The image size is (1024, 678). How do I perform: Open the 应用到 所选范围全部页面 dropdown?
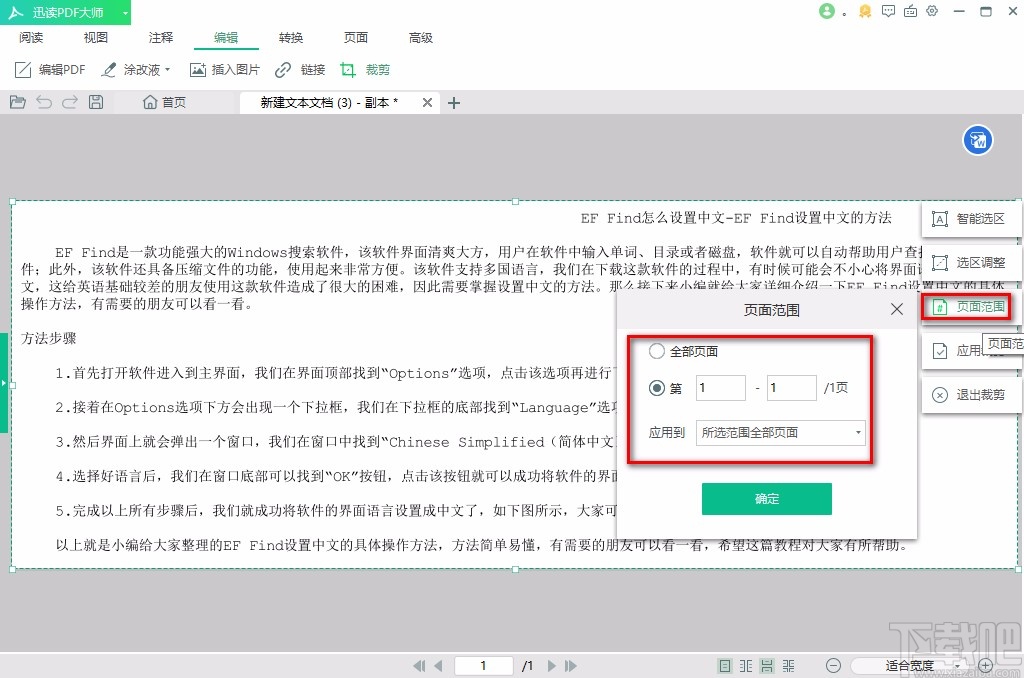780,432
